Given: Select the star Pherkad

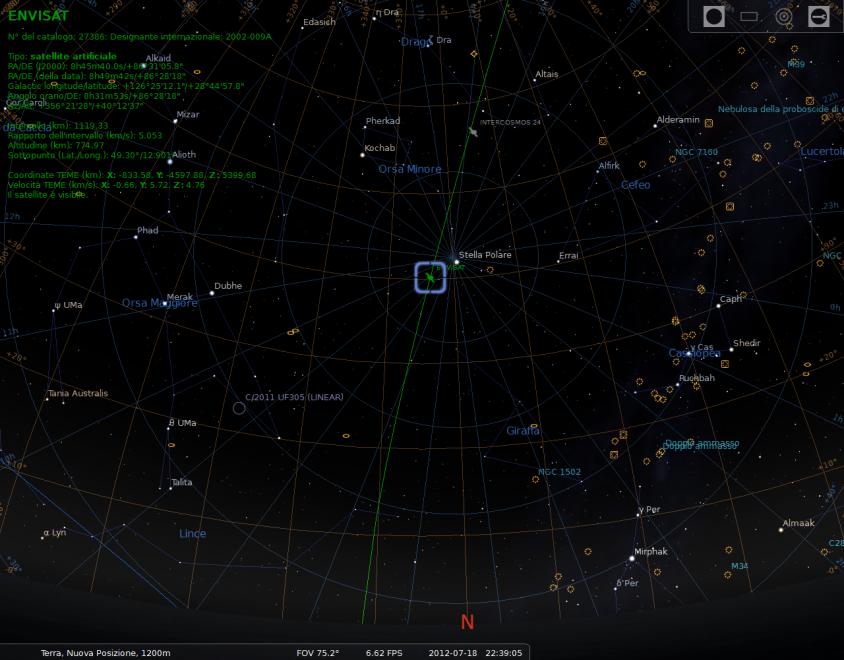Looking at the screenshot, I should 364,128.
